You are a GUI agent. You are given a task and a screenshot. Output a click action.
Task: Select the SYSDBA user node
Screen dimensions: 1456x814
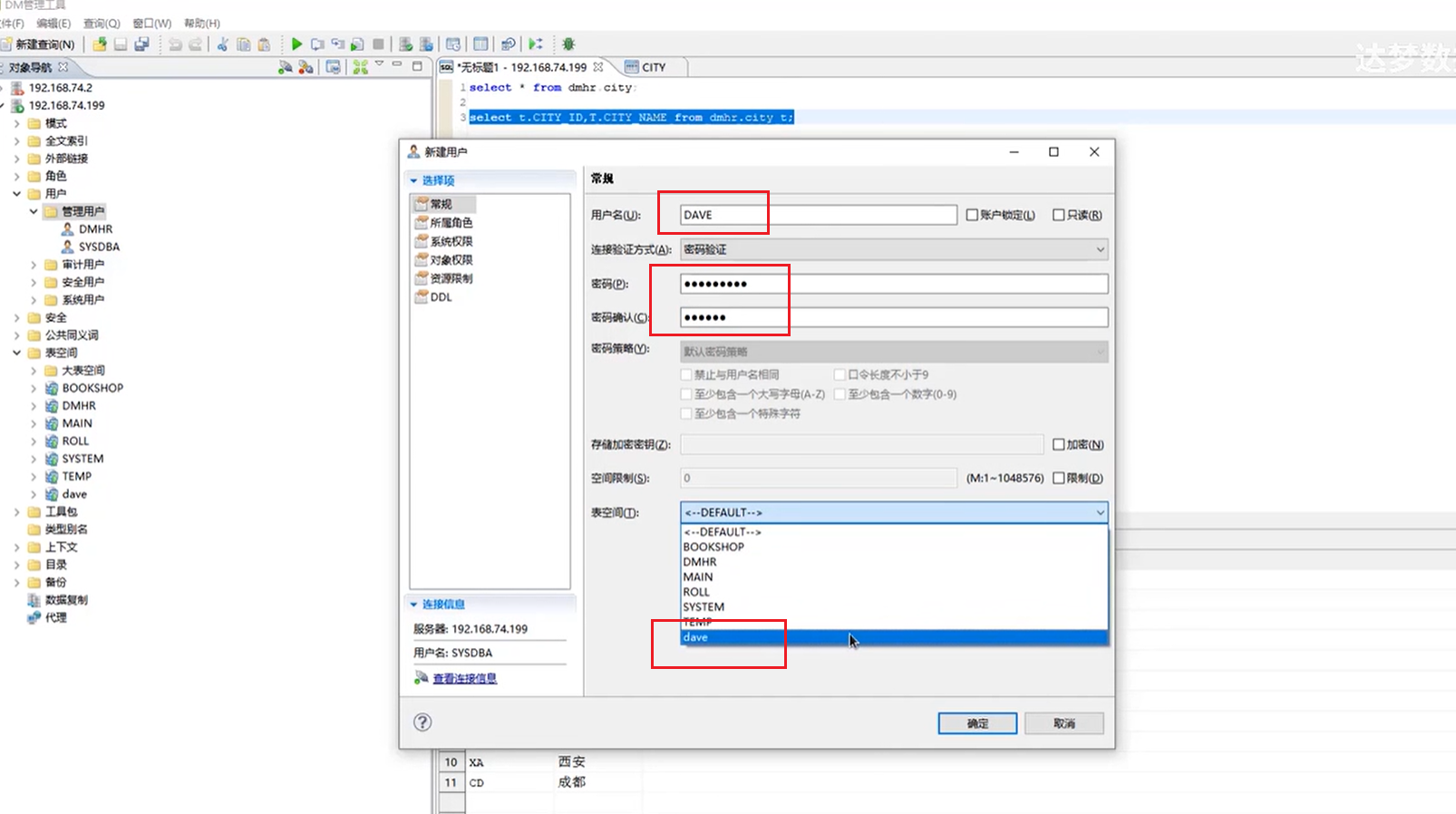tap(99, 247)
